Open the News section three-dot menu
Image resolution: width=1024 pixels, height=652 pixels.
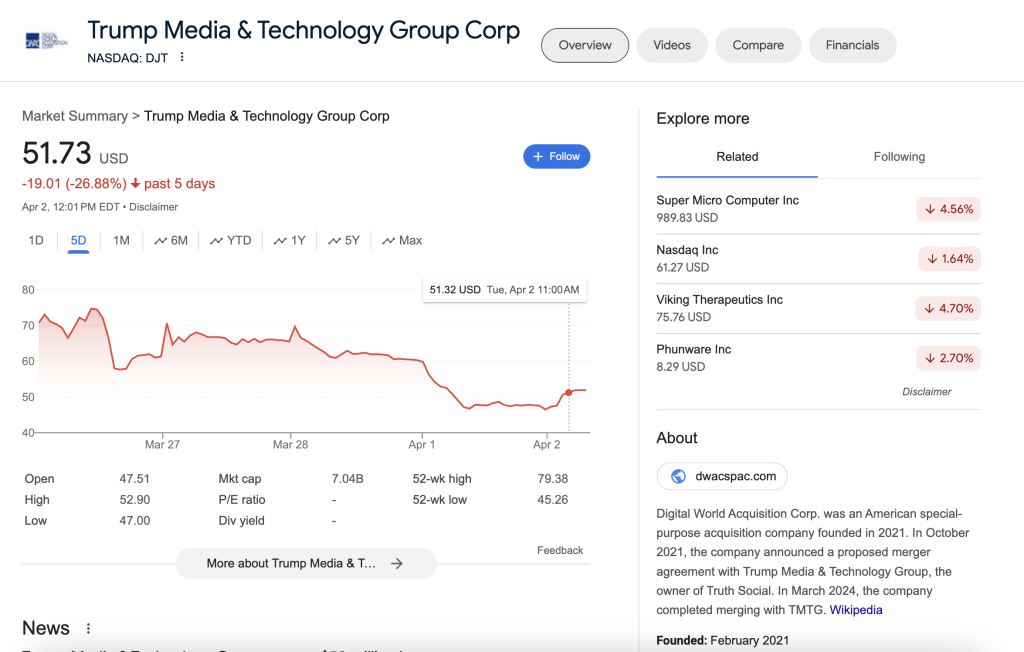(x=88, y=628)
